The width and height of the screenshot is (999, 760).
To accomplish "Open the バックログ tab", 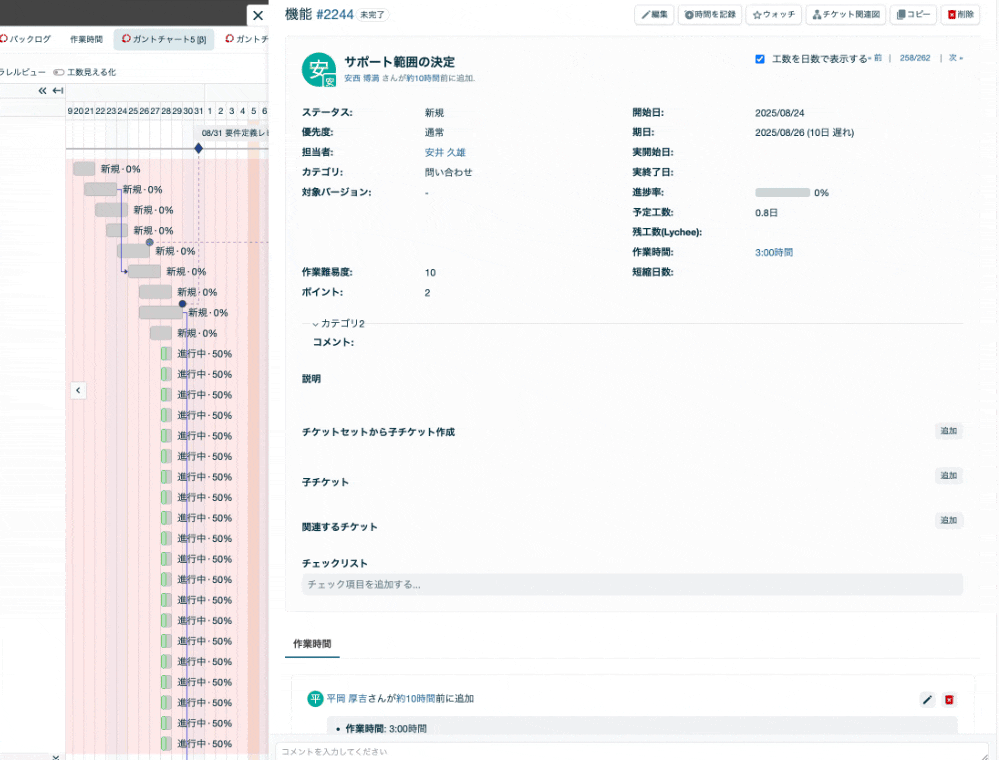I will (x=25, y=39).
